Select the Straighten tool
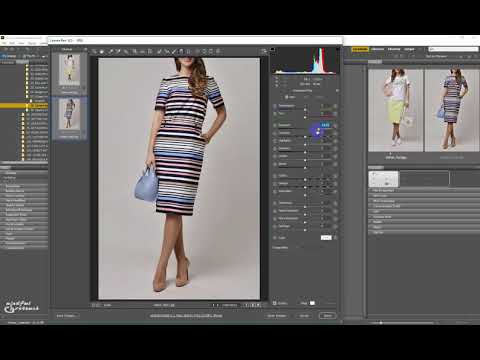Viewport: 480px width, 360px height. pos(142,52)
